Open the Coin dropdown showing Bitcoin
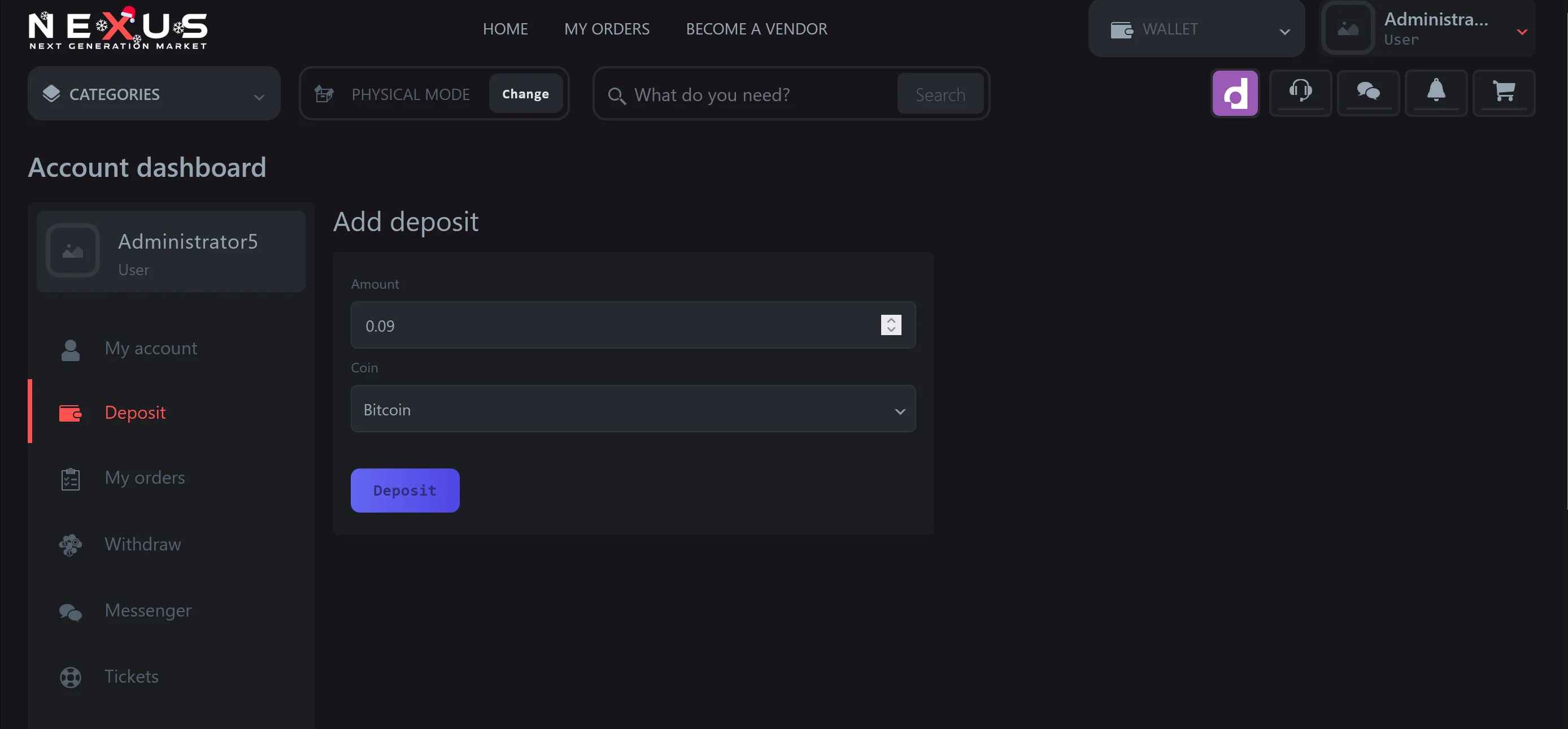The height and width of the screenshot is (729, 1568). click(x=633, y=409)
